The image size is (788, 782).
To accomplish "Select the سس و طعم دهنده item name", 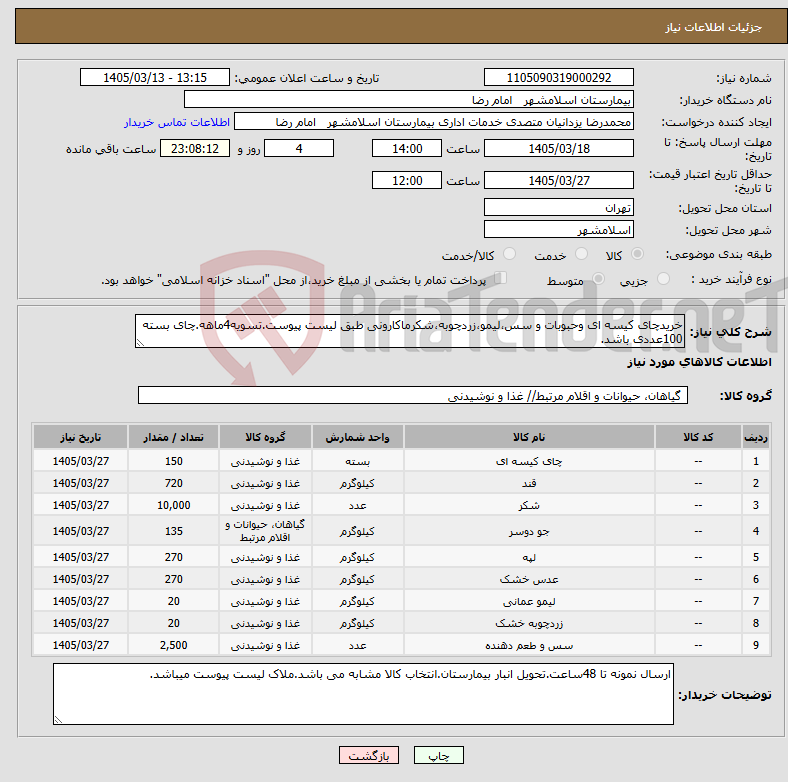I will click(x=529, y=646).
